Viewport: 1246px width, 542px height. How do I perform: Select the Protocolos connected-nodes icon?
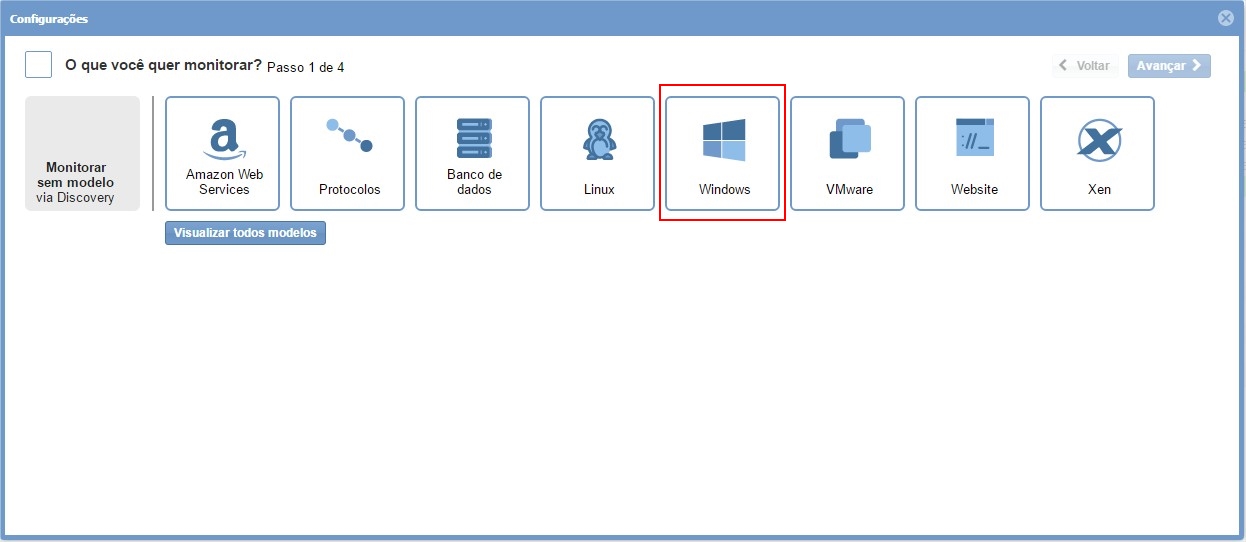coord(349,135)
